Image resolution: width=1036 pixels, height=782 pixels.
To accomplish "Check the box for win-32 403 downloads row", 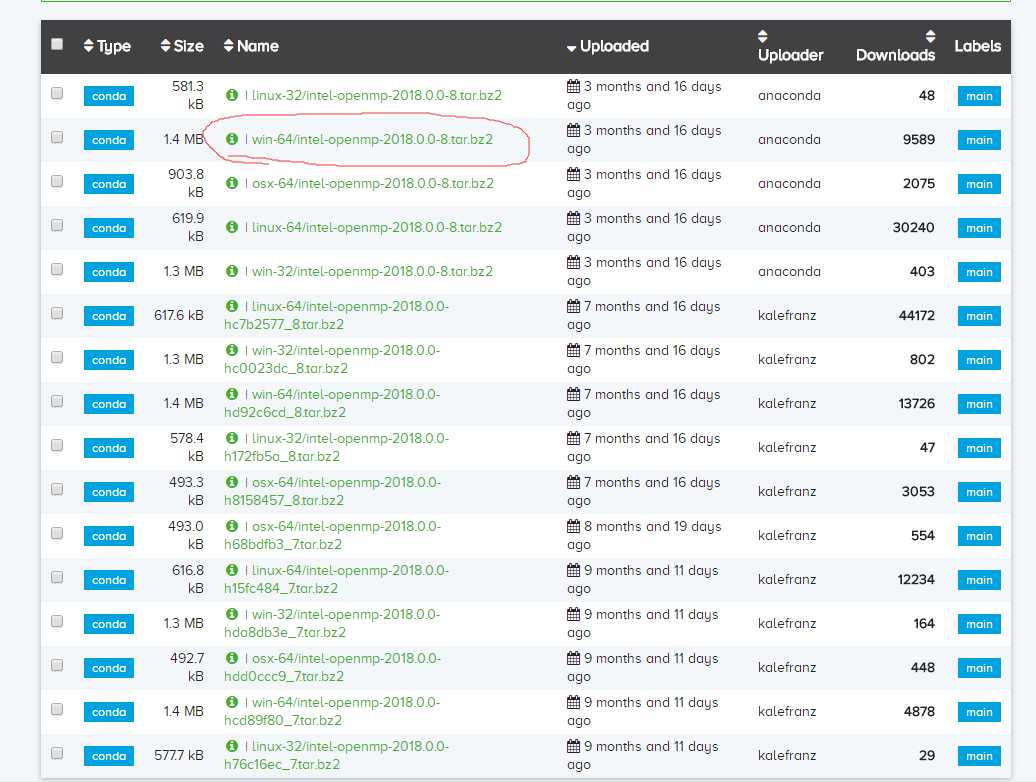I will pos(57,269).
